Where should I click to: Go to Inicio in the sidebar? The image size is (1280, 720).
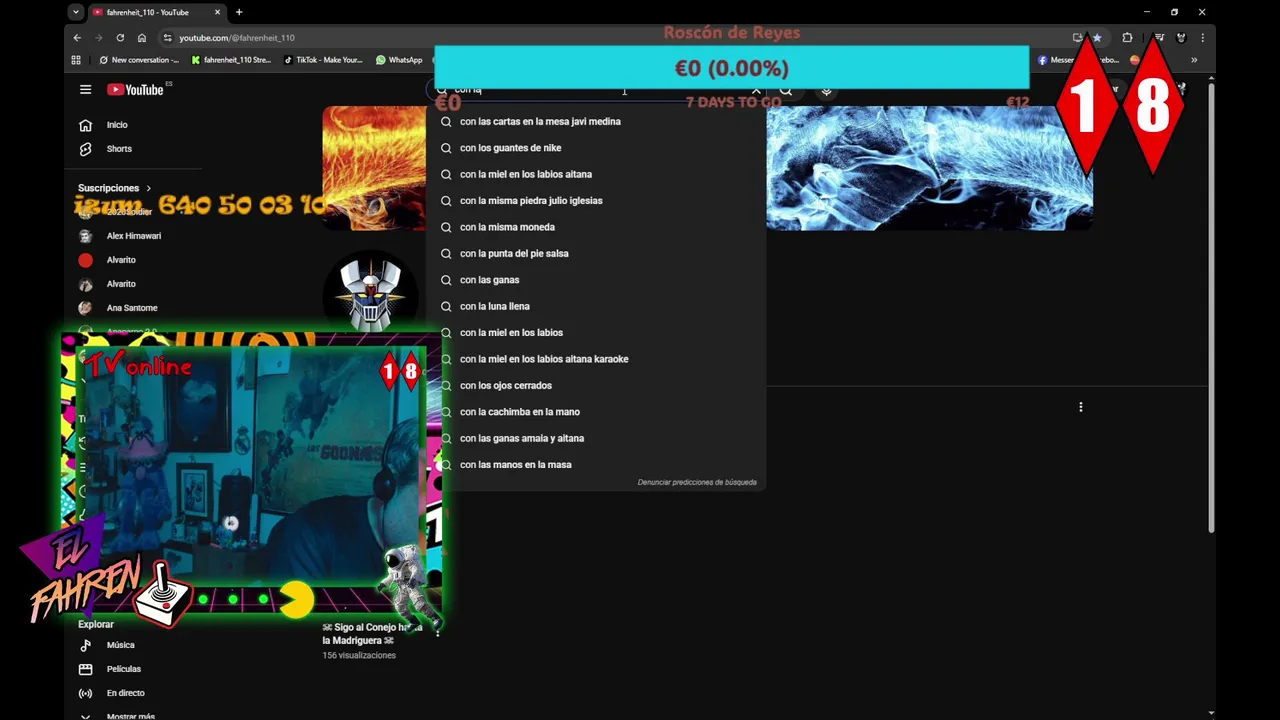[x=117, y=125]
